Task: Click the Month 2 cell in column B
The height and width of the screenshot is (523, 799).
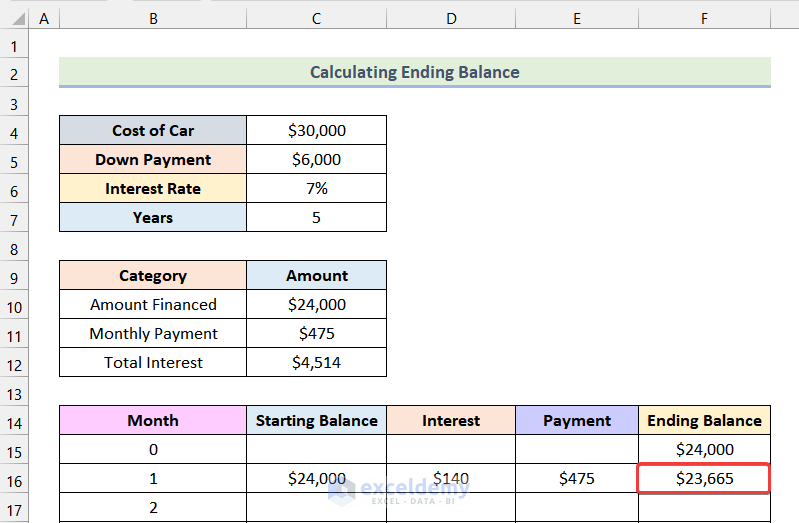Action: coord(153,508)
